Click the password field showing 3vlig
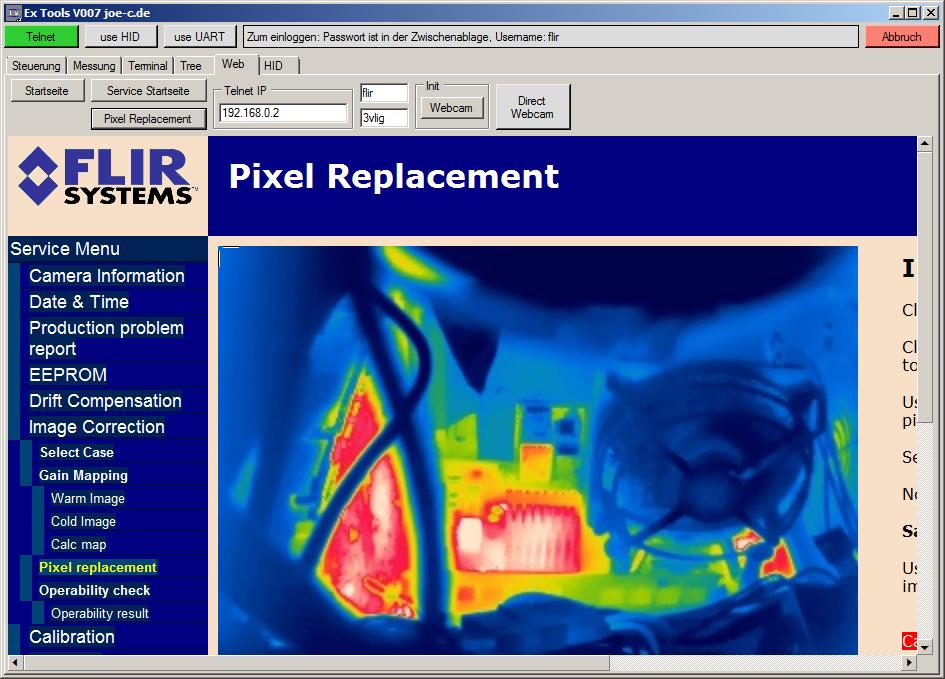The width and height of the screenshot is (945, 679). pos(384,118)
